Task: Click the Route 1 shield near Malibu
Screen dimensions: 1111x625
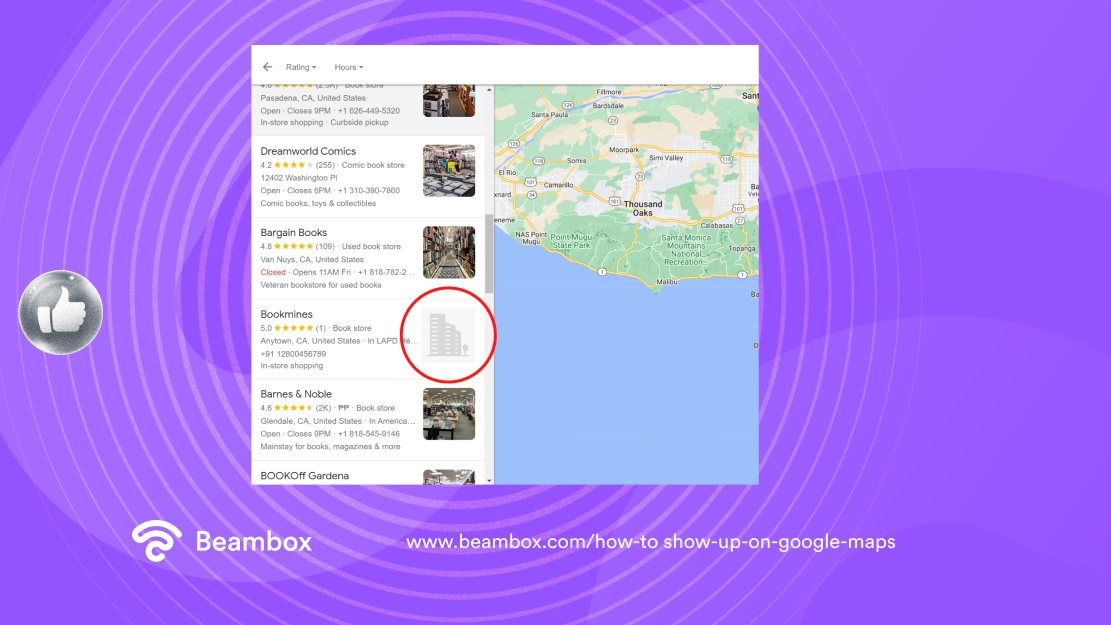Action: (x=602, y=272)
